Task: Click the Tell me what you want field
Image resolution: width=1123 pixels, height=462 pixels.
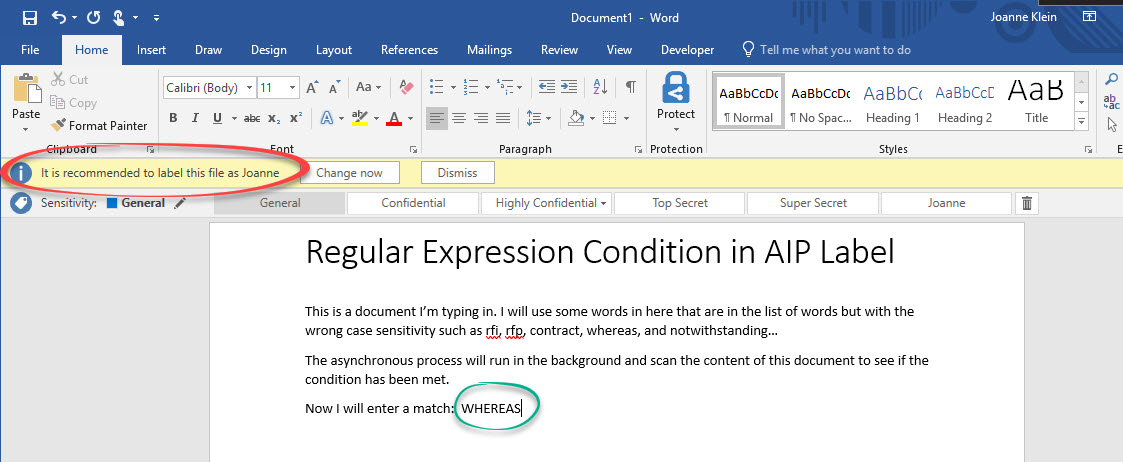Action: (x=835, y=50)
